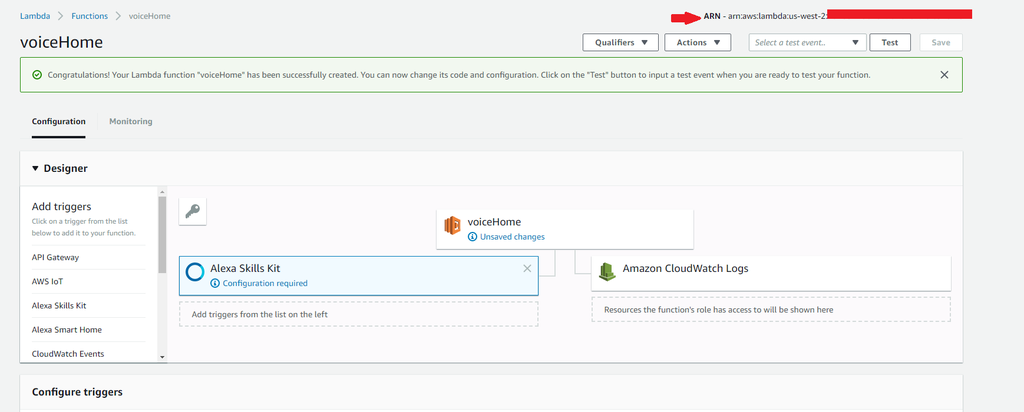The width and height of the screenshot is (1024, 412).
Task: Click the Configuration required info icon
Action: point(215,283)
